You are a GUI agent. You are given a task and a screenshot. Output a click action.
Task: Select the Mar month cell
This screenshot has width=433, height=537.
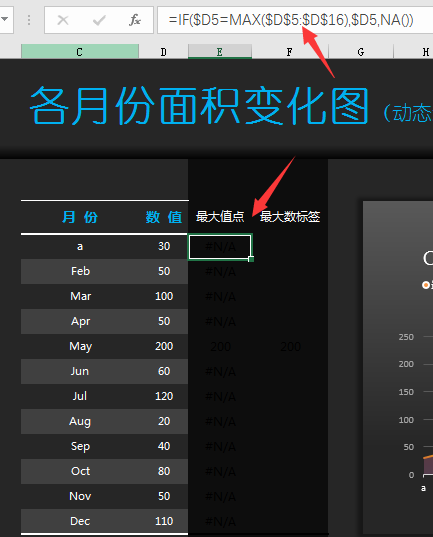coord(80,296)
